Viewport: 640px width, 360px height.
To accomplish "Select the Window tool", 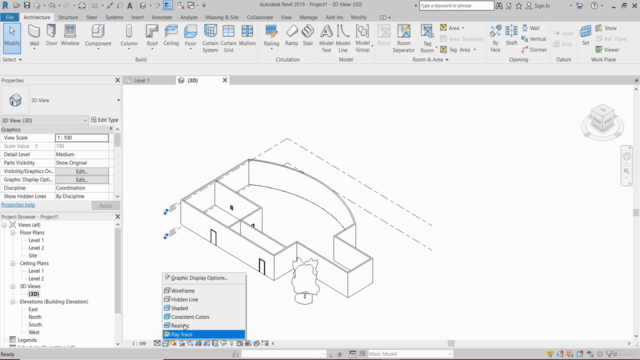I will click(70, 35).
